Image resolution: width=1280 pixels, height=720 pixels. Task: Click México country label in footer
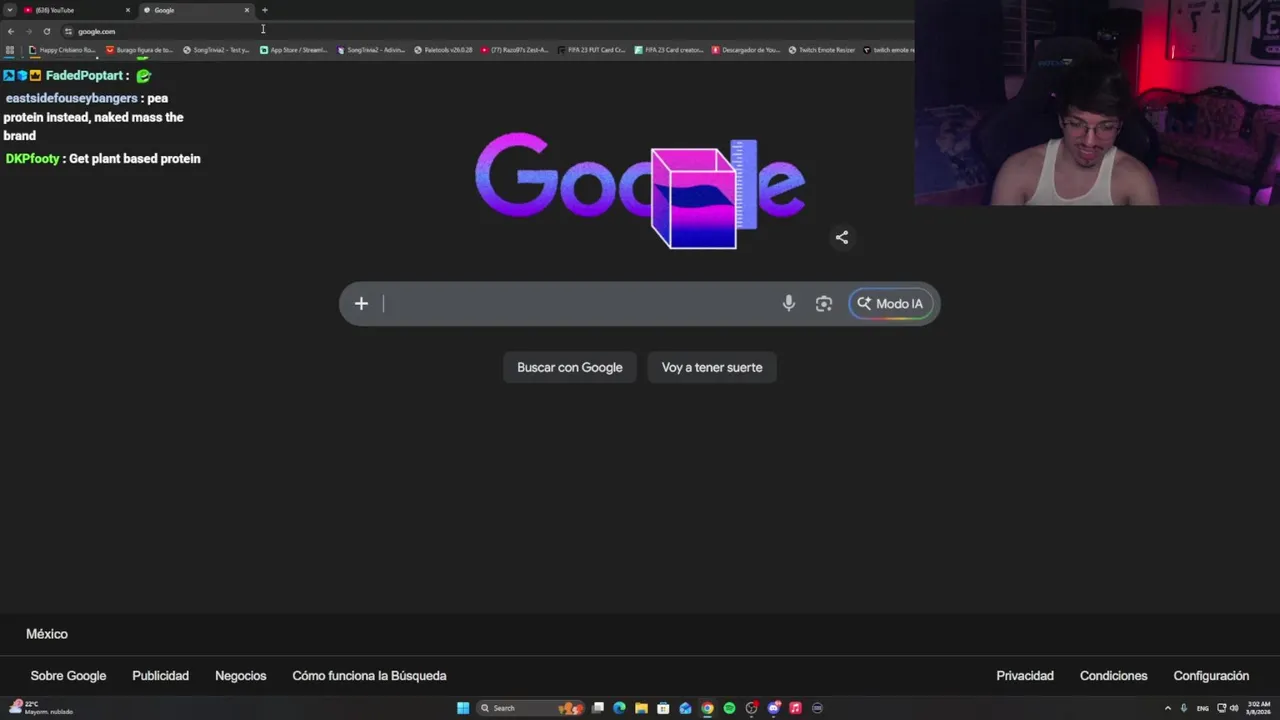click(47, 634)
